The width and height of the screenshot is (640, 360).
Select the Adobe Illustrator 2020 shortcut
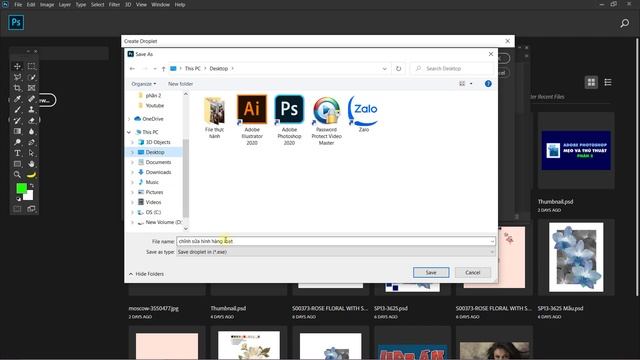click(252, 120)
